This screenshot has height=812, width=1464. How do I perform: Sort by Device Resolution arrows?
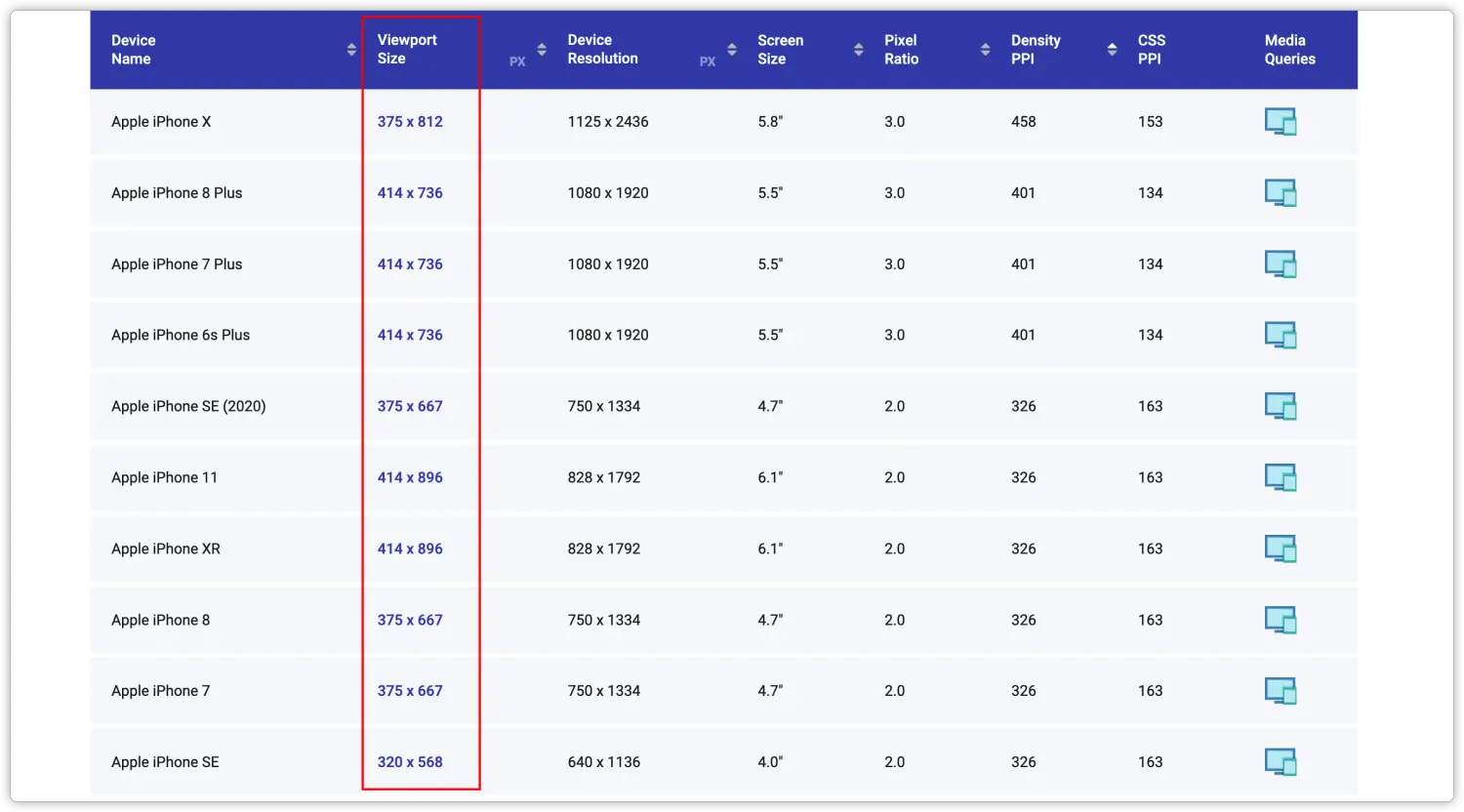(x=732, y=50)
